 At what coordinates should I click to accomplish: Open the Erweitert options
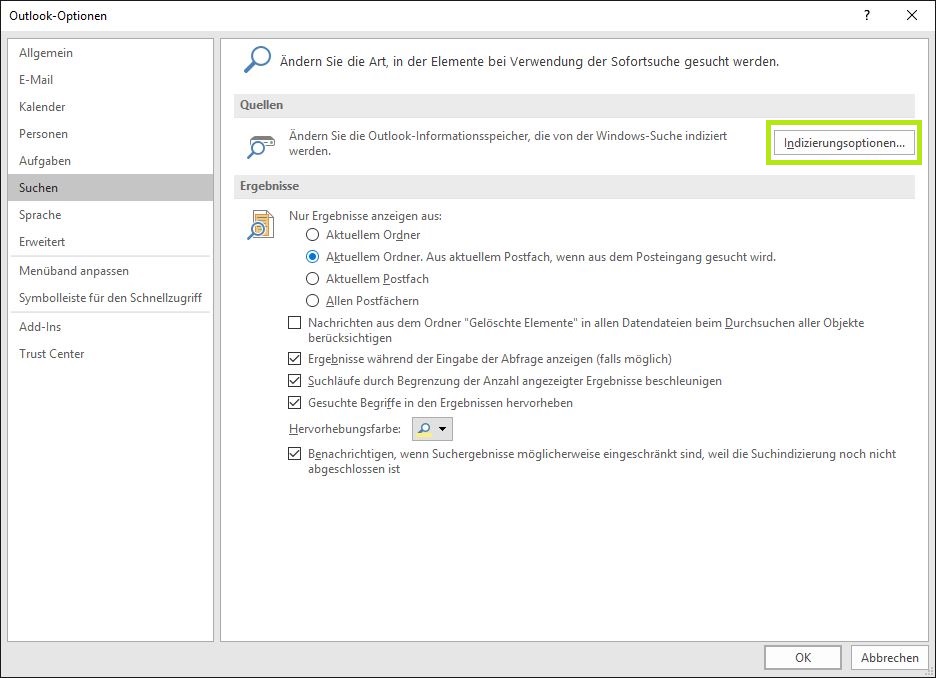pos(110,242)
